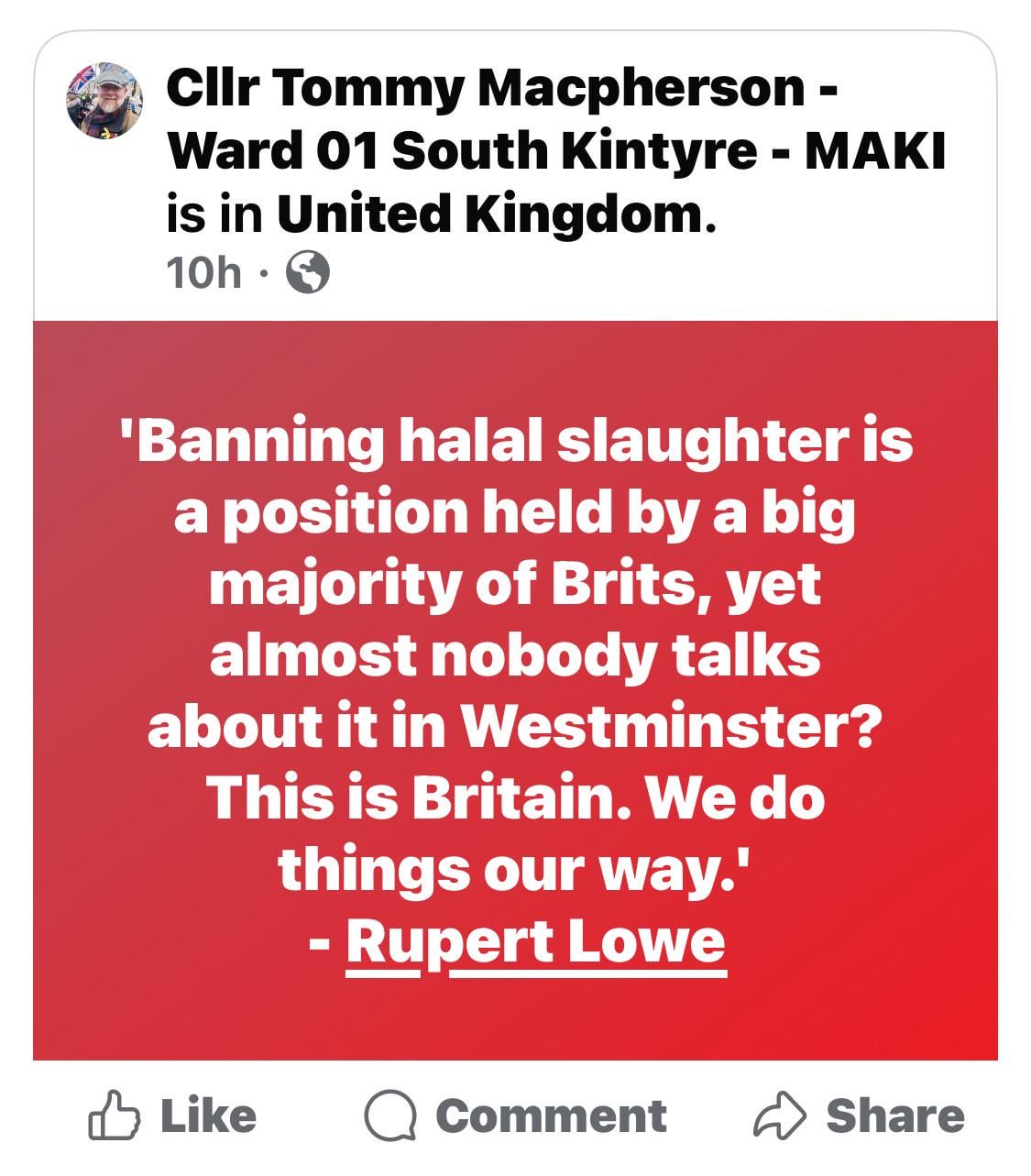1031x1176 pixels.
Task: Click the thumbs-up Like icon
Action: click(115, 1115)
